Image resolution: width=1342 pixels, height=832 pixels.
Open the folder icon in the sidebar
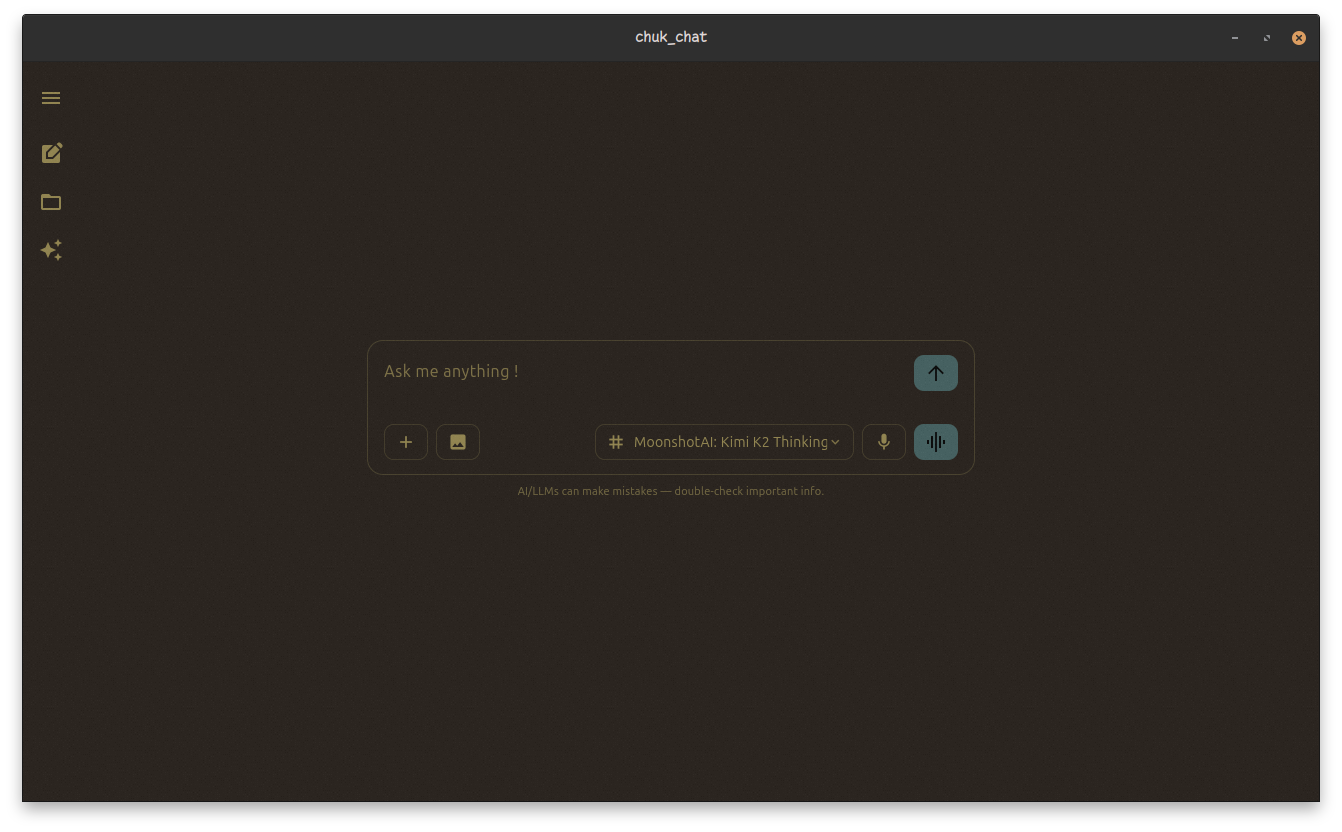point(51,202)
